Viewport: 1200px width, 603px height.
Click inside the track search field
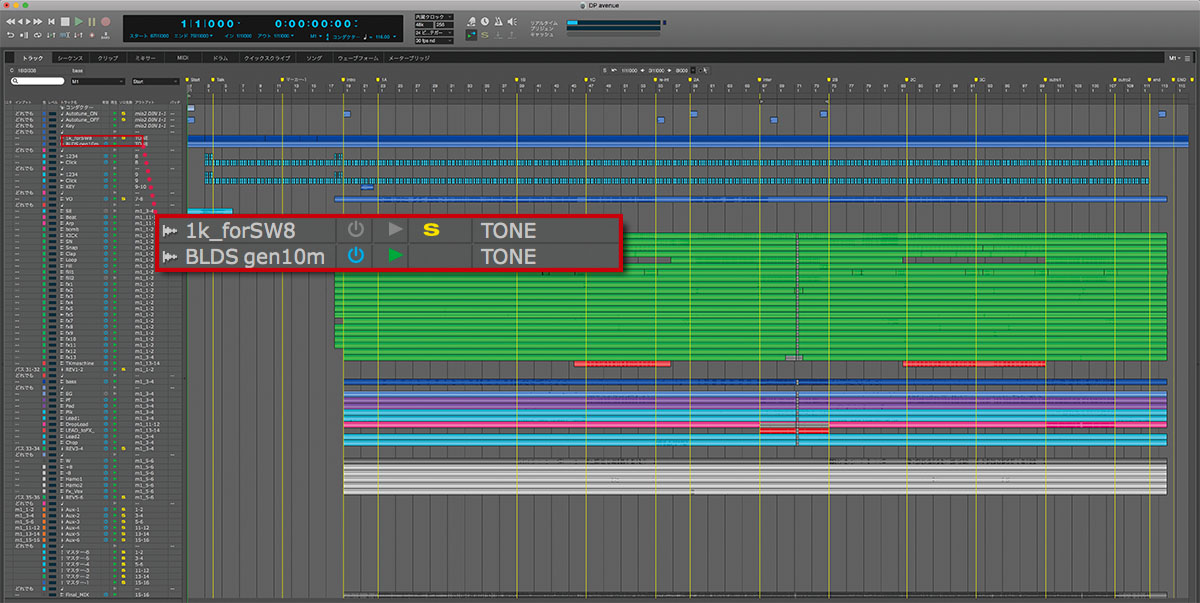[x=40, y=80]
